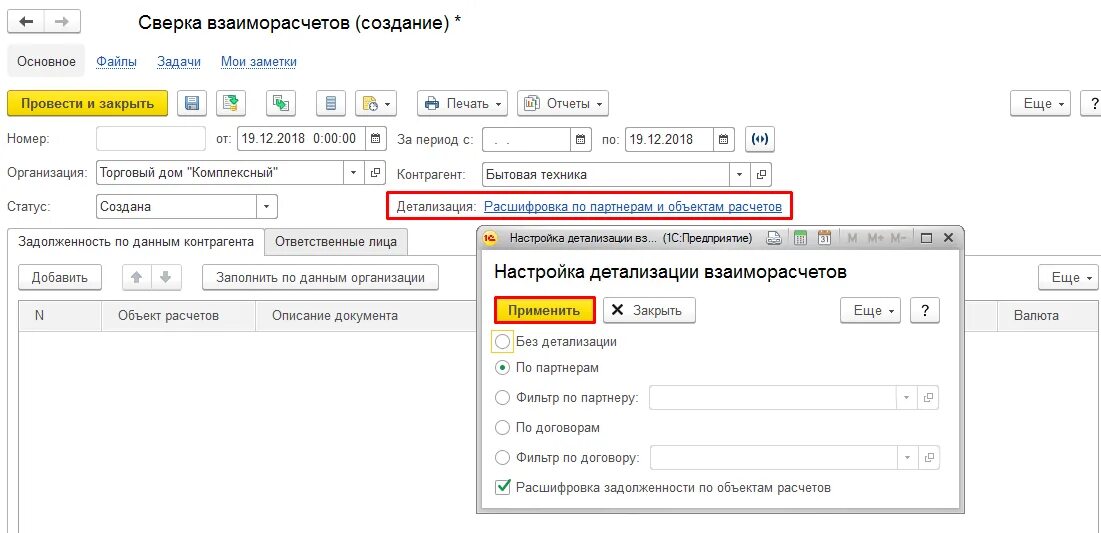Viewport: 1101px width, 533px height.
Task: Open the Контрагент record with its open icon
Action: click(760, 173)
